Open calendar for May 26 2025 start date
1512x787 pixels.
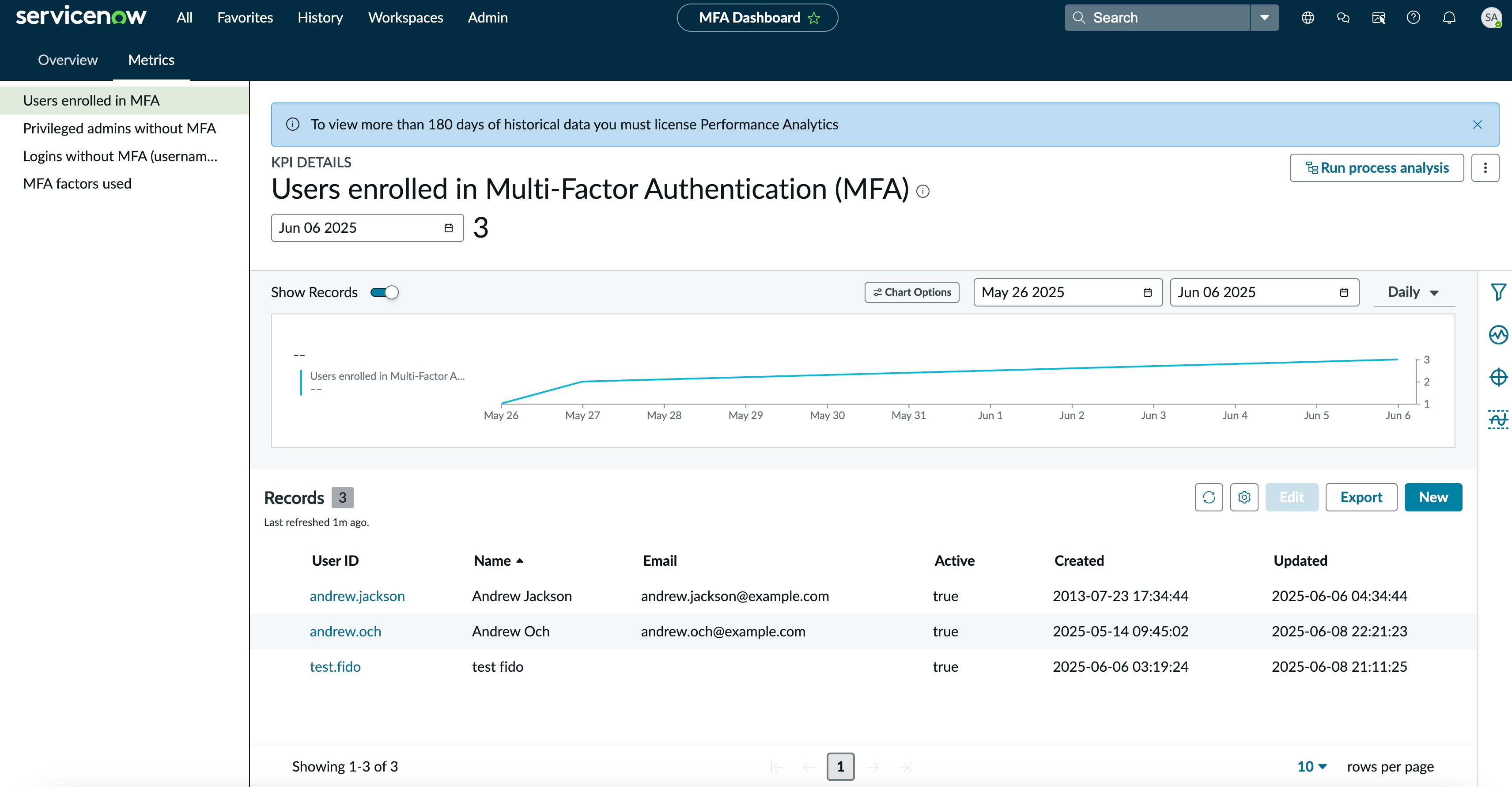pyautogui.click(x=1148, y=292)
